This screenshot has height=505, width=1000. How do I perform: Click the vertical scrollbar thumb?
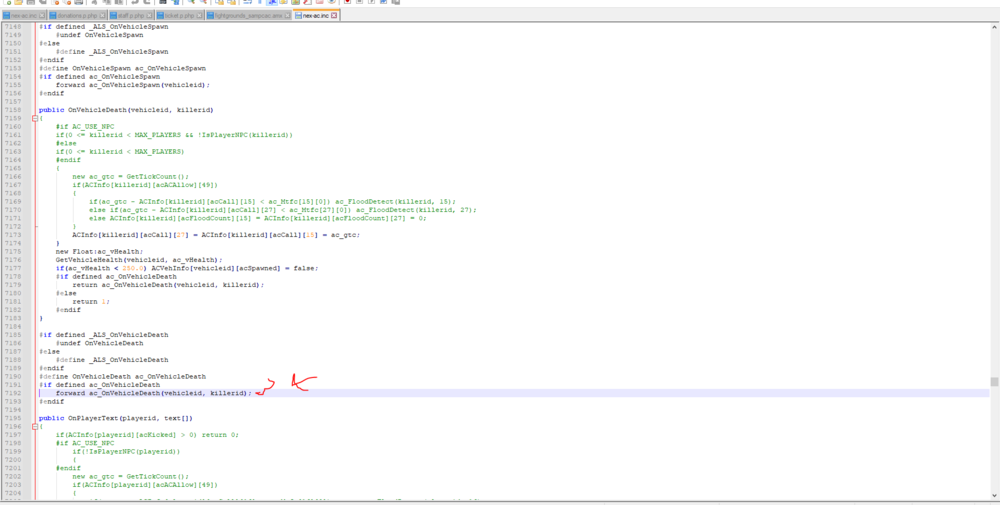tap(994, 381)
